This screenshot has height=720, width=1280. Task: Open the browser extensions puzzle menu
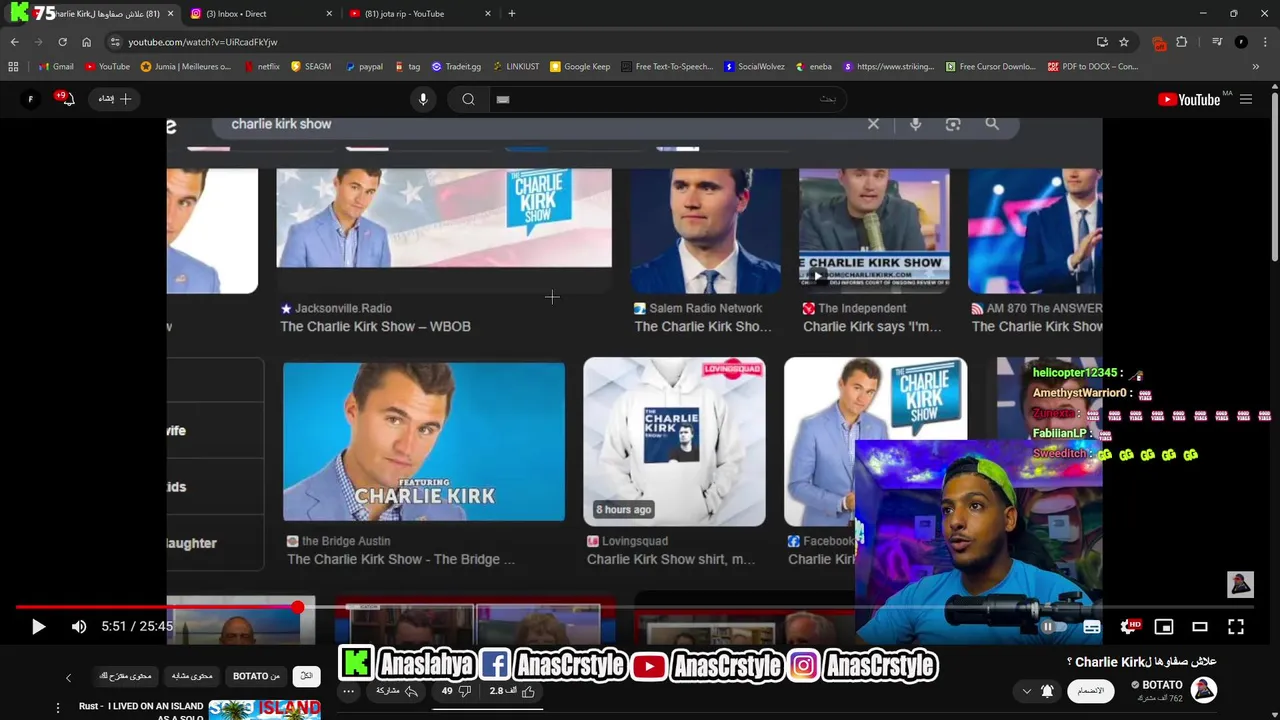pos(1182,42)
